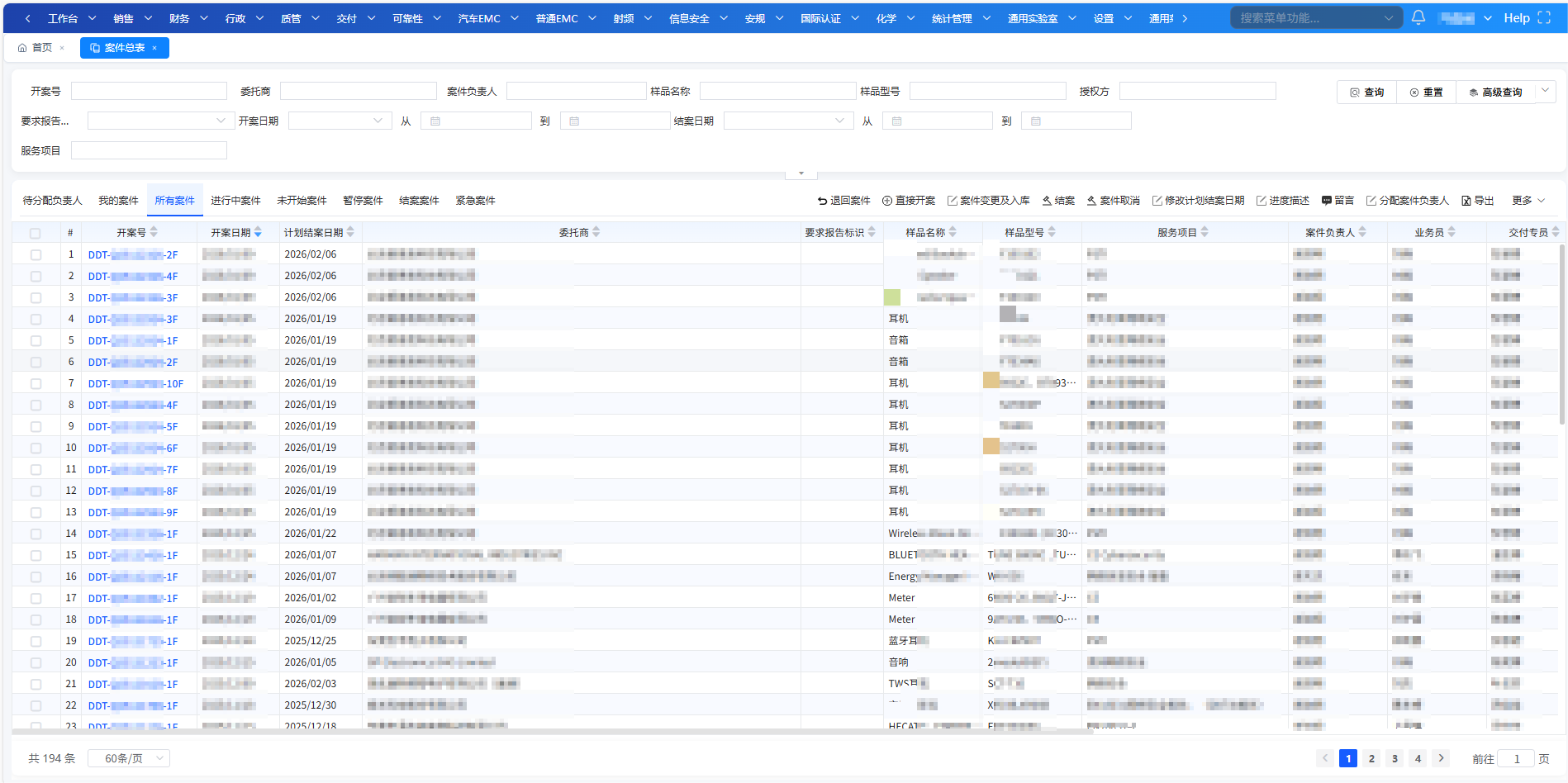Check the select-all header checkbox
The width and height of the screenshot is (1568, 783).
click(36, 233)
